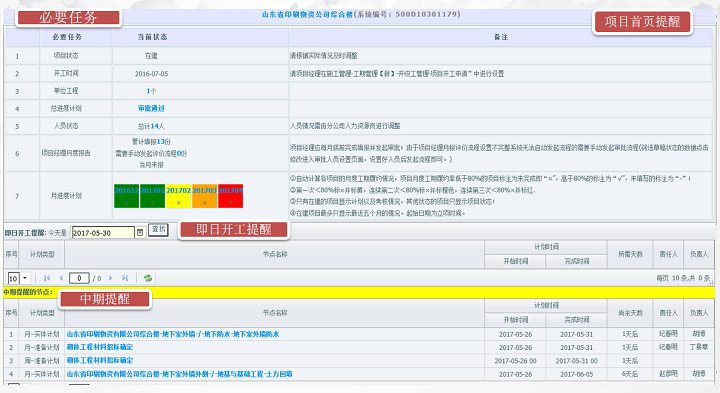Screen dimensions: 720x393
Task: Click the page number input showing 0
Action: click(x=79, y=278)
